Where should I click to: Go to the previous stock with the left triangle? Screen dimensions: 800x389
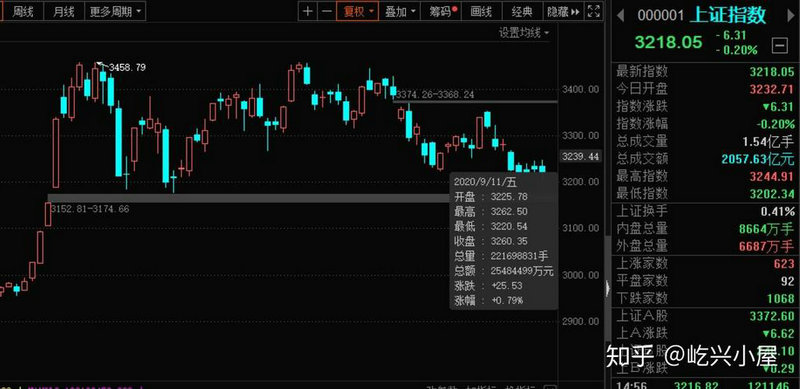pyautogui.click(x=620, y=15)
